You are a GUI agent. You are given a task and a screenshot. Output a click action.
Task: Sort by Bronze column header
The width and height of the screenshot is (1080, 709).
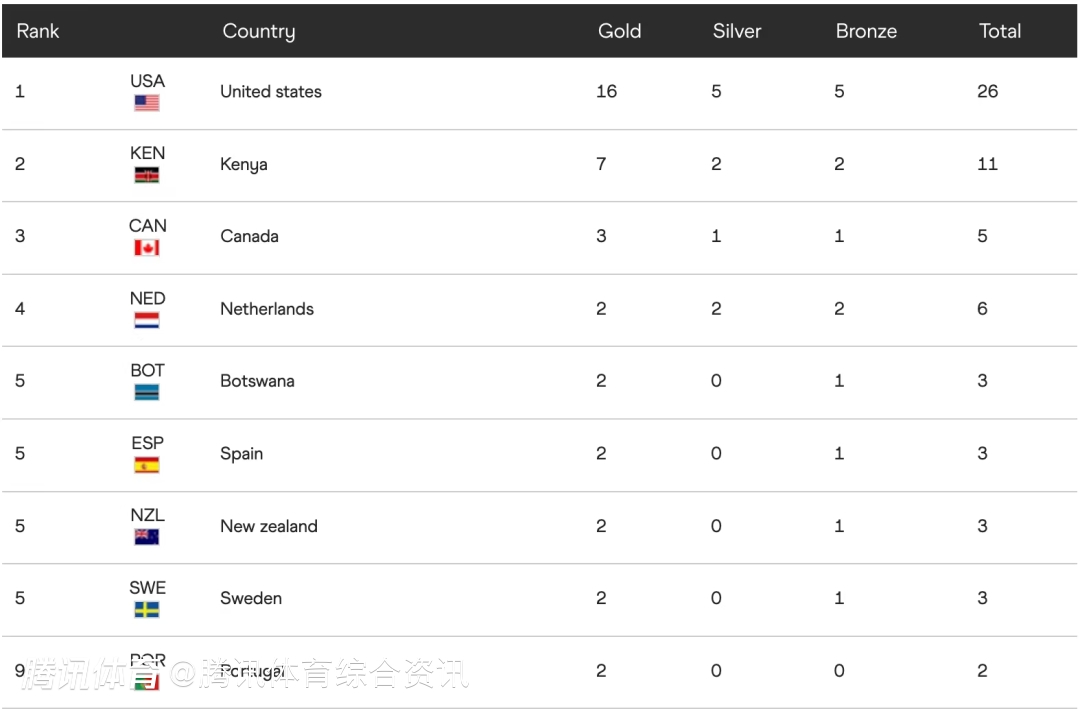pos(866,31)
